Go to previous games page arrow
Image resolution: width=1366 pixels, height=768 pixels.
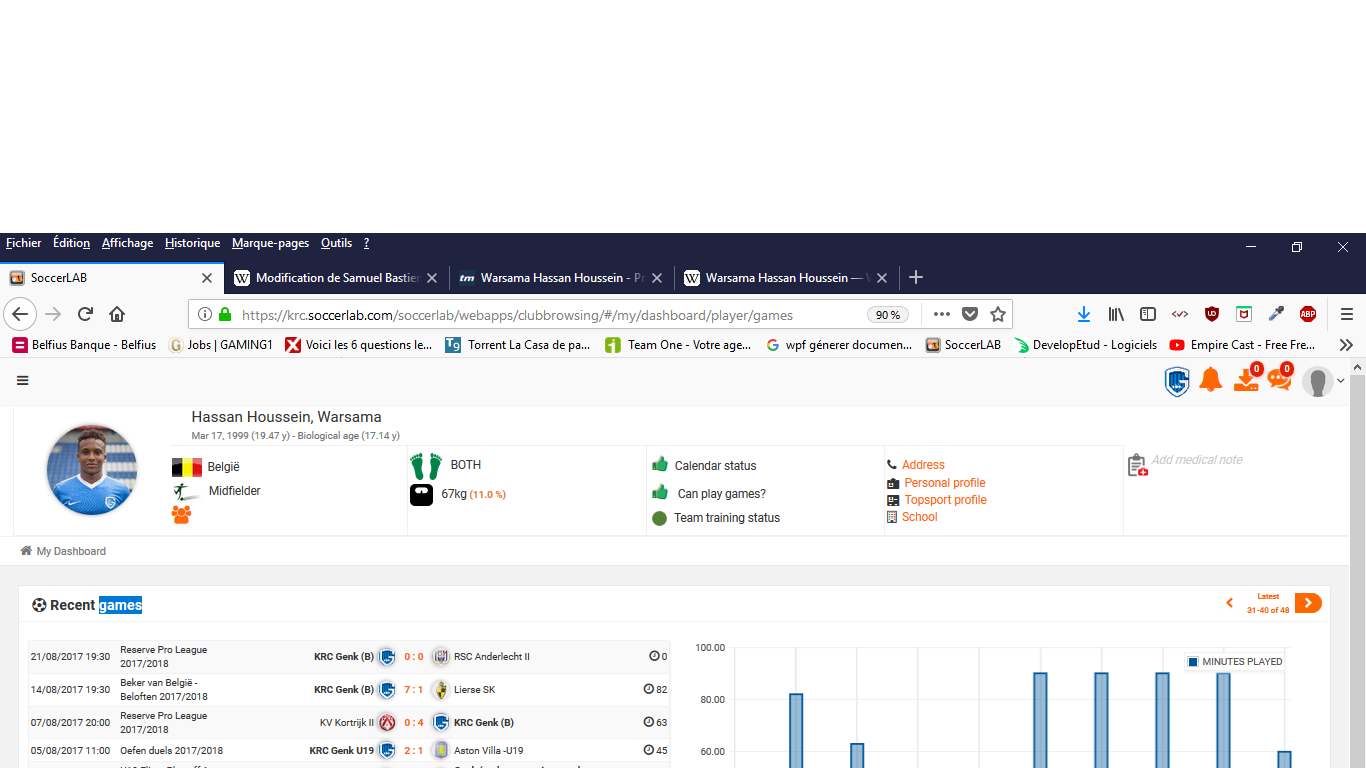click(1230, 603)
